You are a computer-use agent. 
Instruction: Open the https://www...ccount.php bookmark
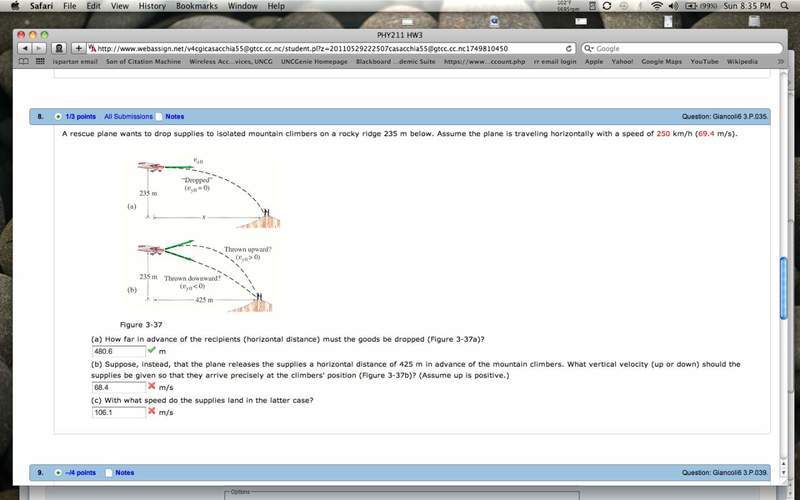tap(484, 62)
